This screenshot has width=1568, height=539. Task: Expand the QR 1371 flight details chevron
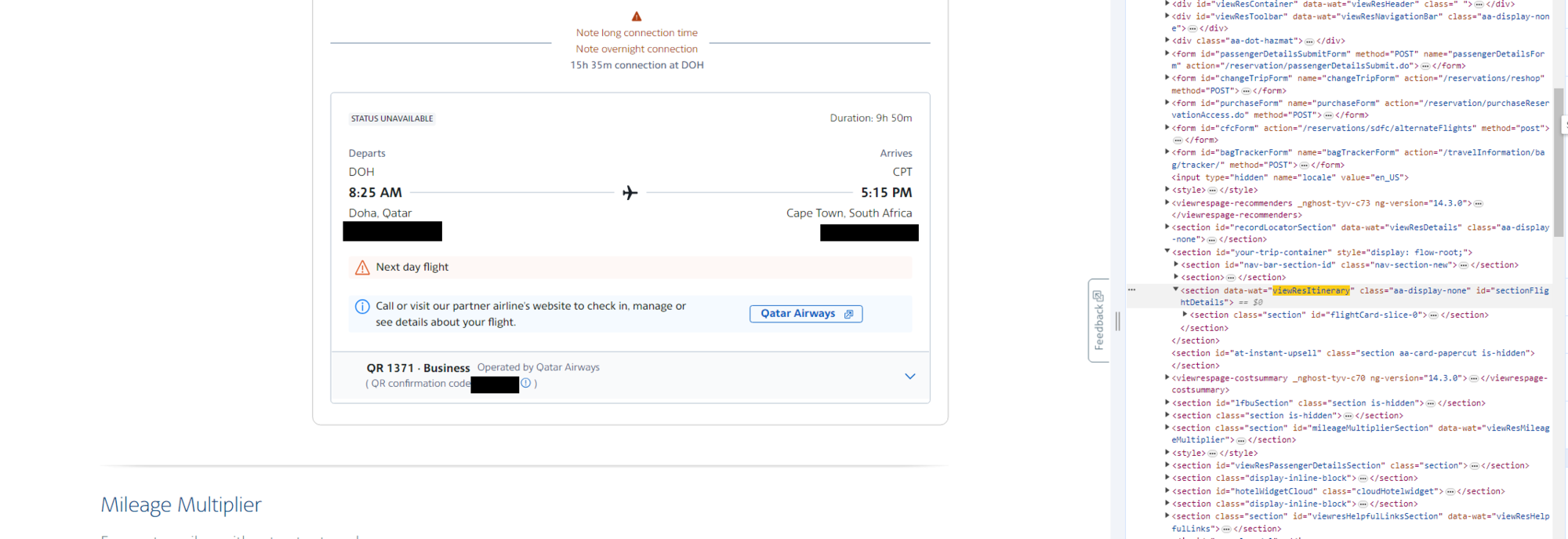[x=909, y=377]
